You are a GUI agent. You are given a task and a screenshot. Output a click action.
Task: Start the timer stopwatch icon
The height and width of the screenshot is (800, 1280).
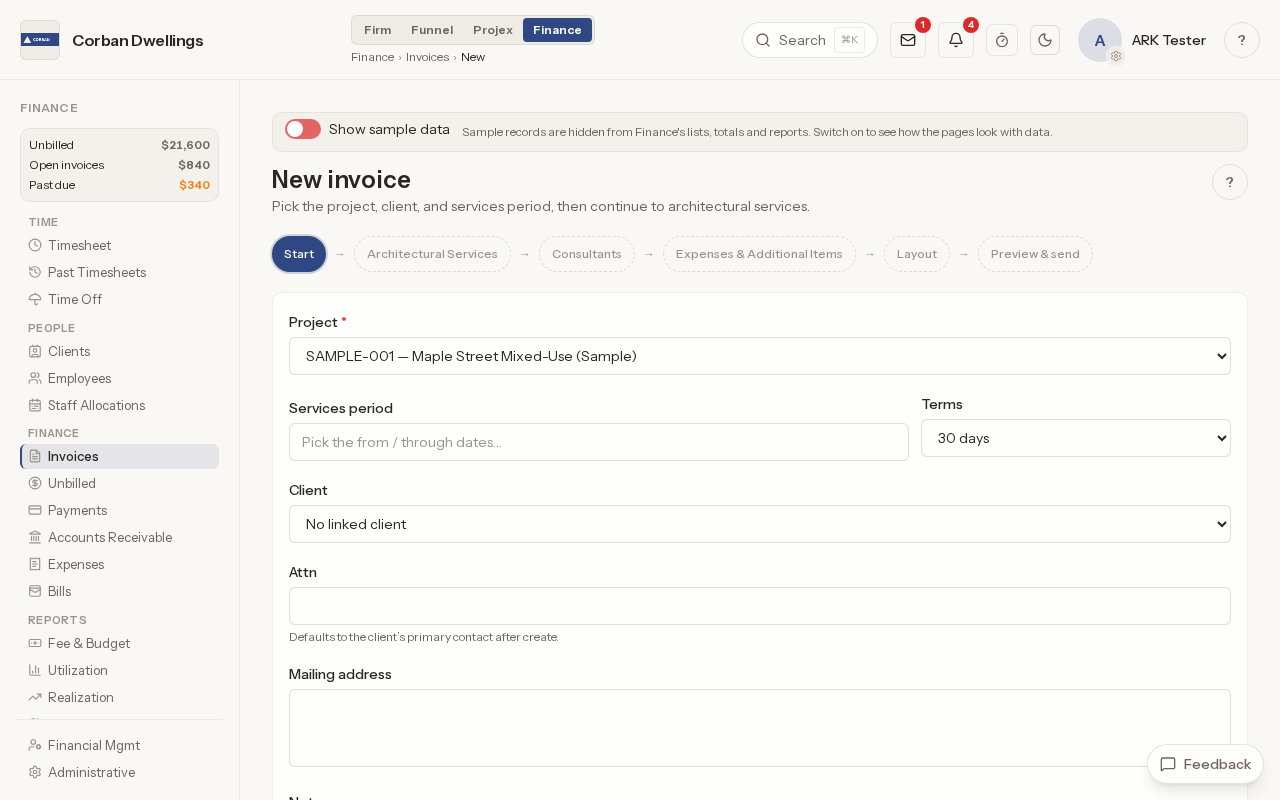[x=1002, y=40]
